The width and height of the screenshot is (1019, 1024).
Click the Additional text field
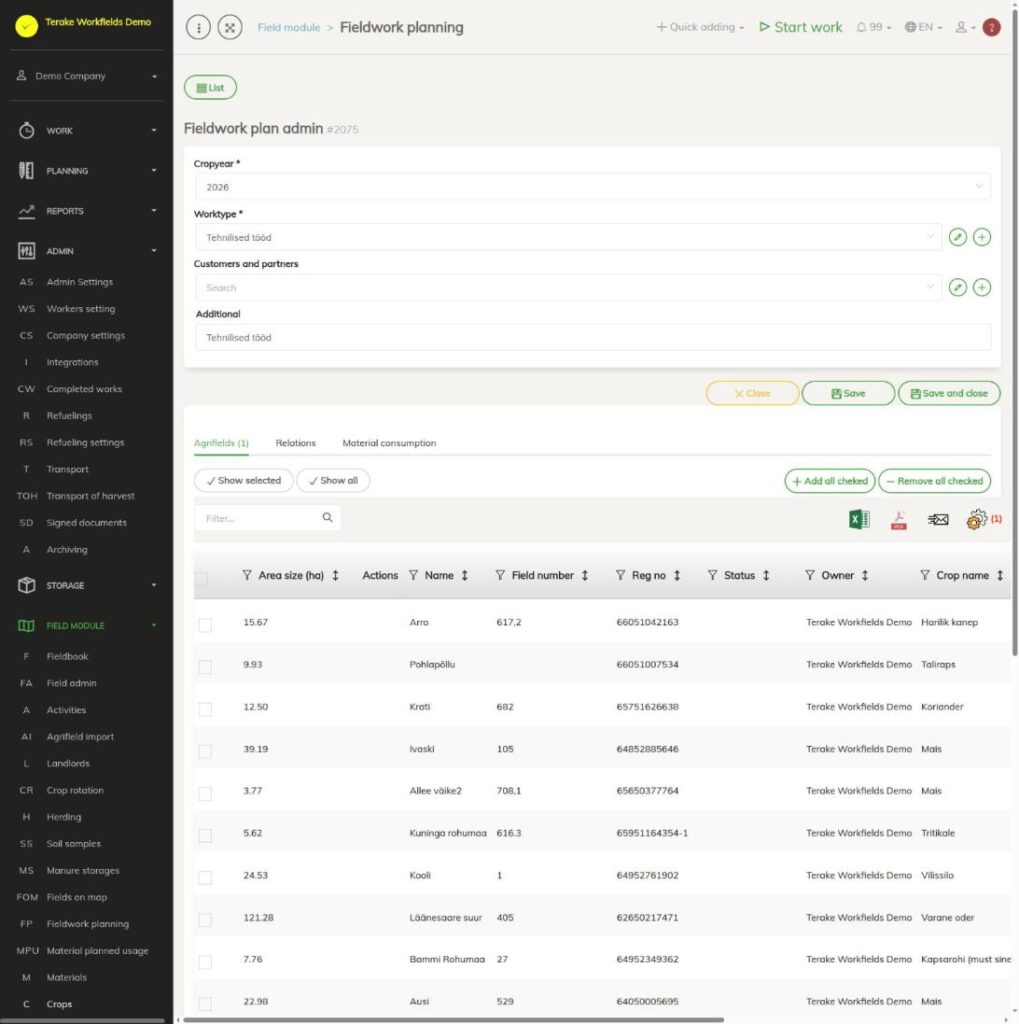(x=592, y=338)
